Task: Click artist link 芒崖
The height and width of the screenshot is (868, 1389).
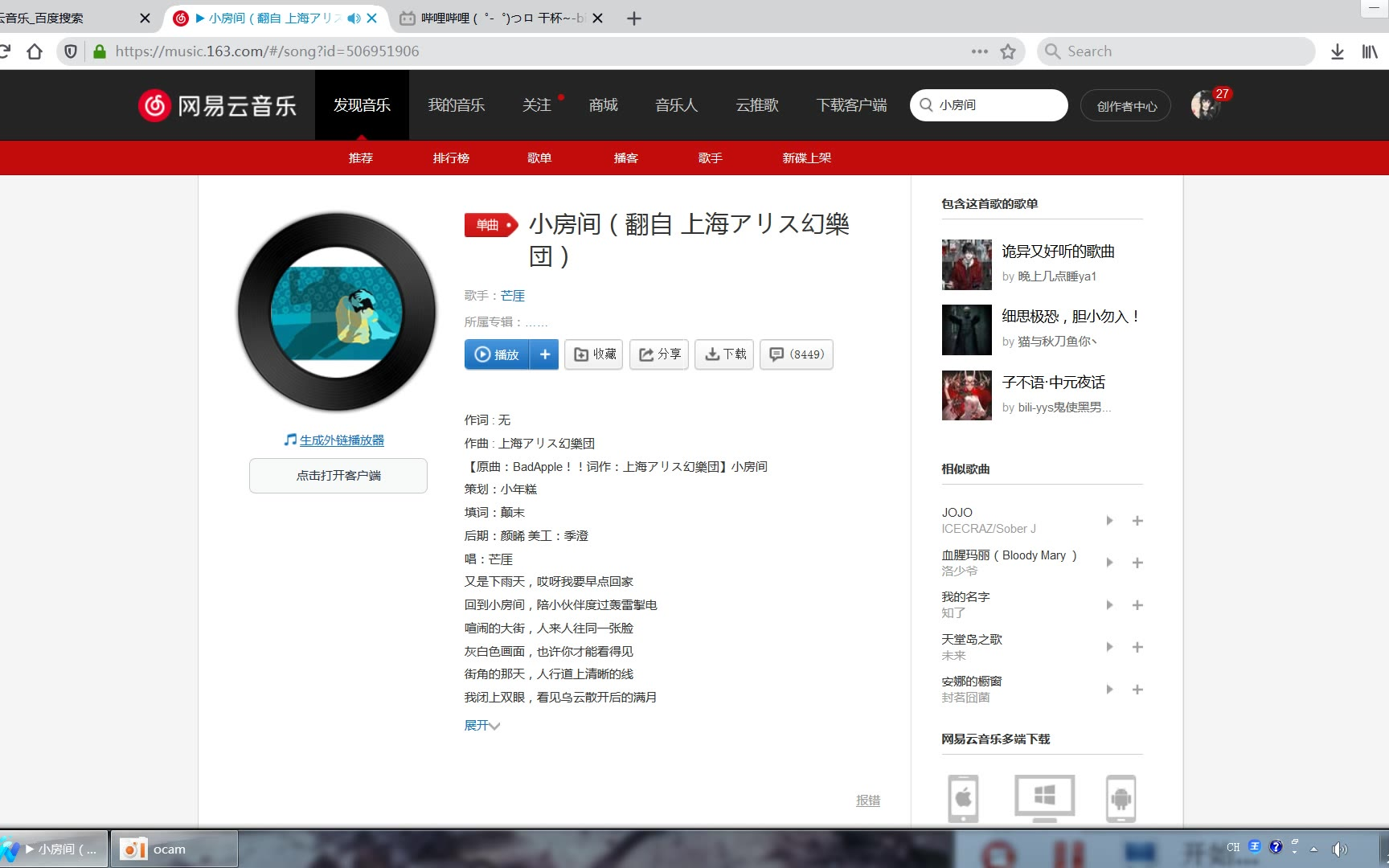Action: click(x=512, y=296)
